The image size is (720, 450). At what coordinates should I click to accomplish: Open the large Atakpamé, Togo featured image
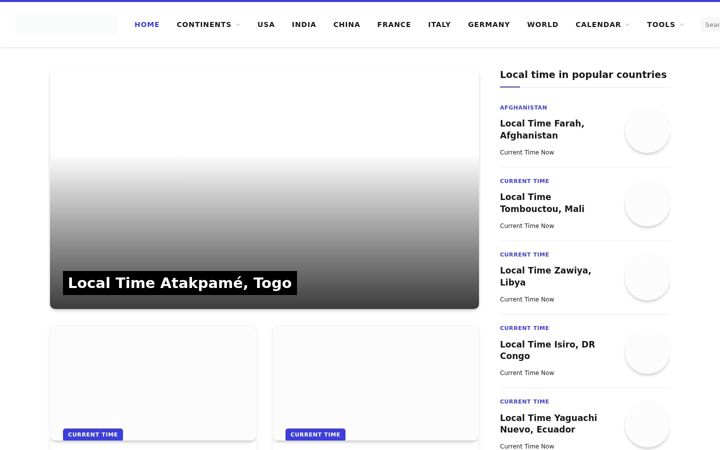(264, 189)
